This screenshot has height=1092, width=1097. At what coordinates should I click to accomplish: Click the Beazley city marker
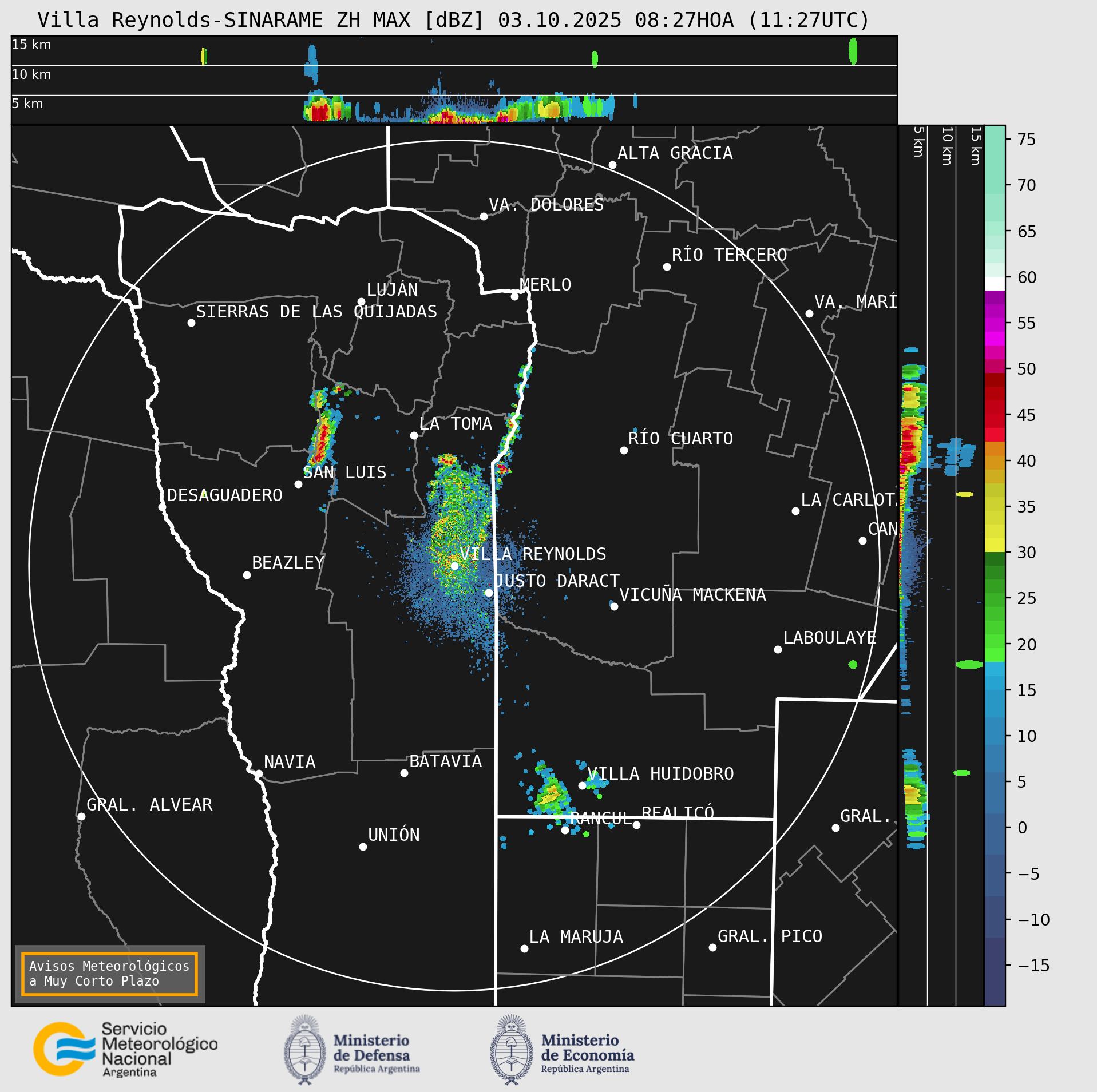click(x=247, y=575)
